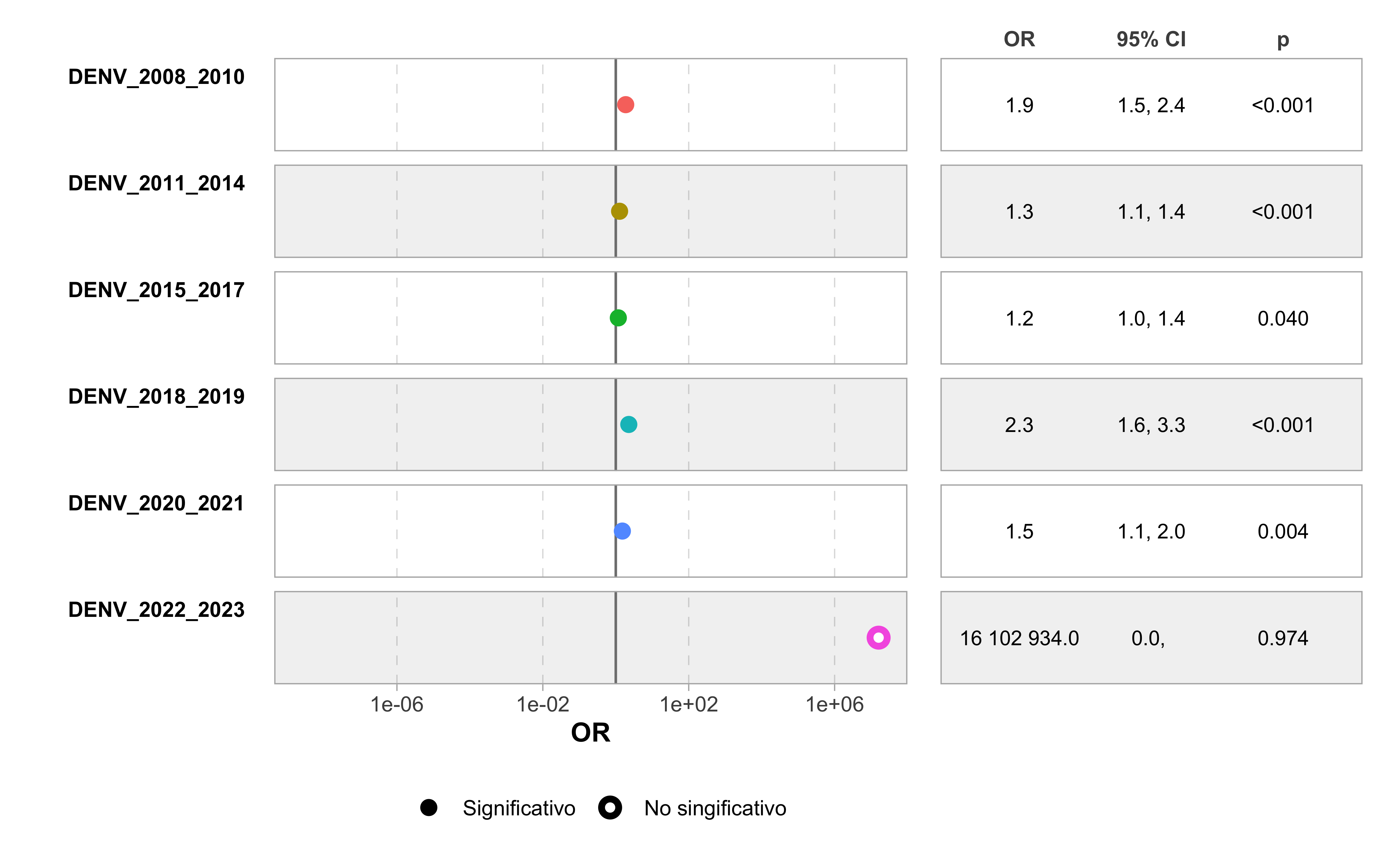Click the teal DENV_2018_2019 data point

click(629, 424)
